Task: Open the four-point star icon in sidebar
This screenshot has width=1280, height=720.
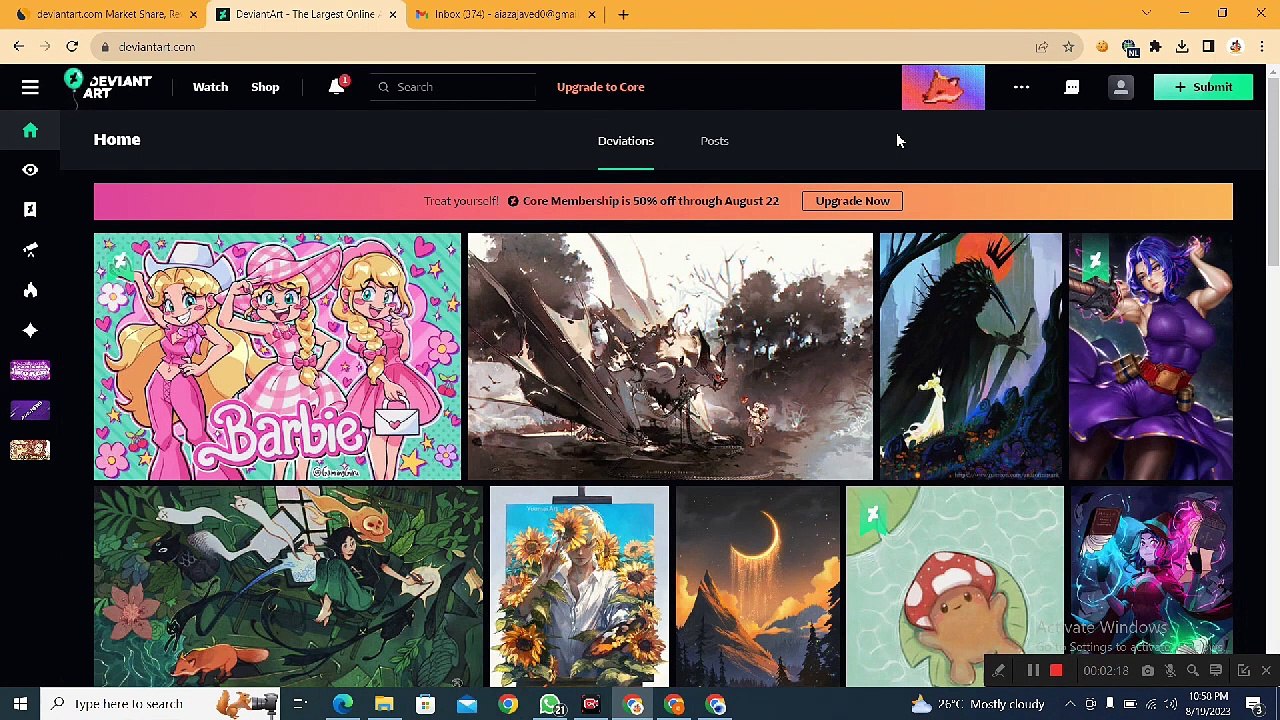Action: [x=30, y=330]
